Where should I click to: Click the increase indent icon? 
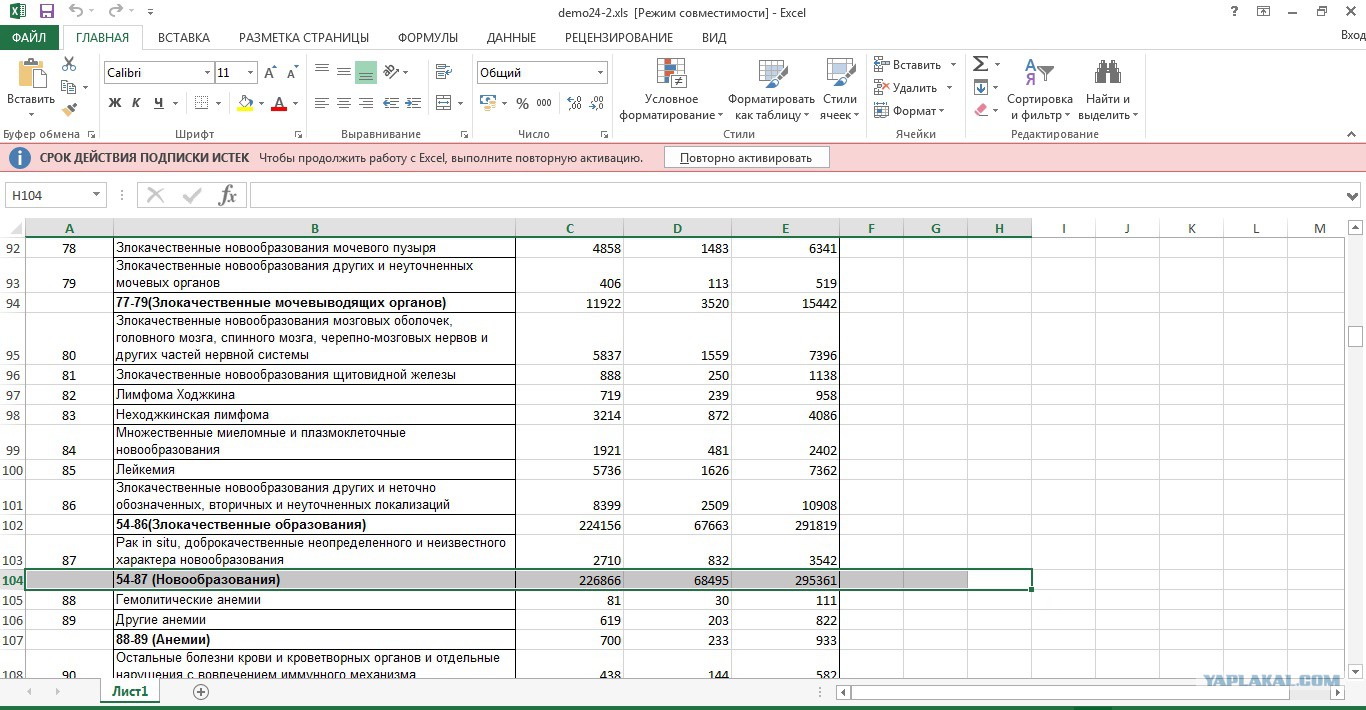(x=414, y=103)
